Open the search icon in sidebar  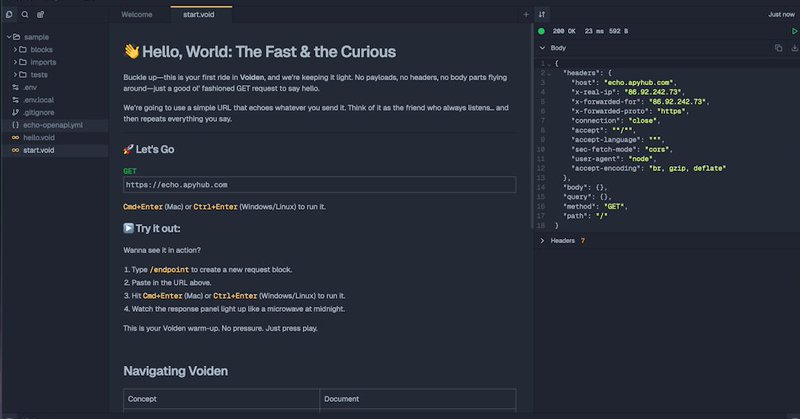24,14
